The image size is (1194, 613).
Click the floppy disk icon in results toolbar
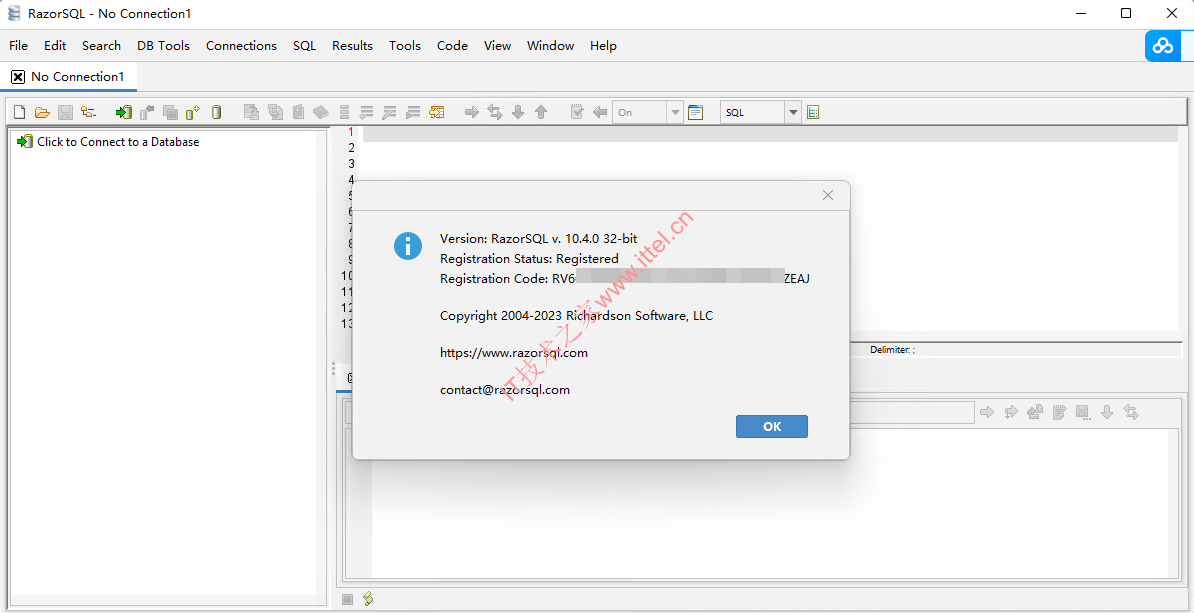point(1081,412)
